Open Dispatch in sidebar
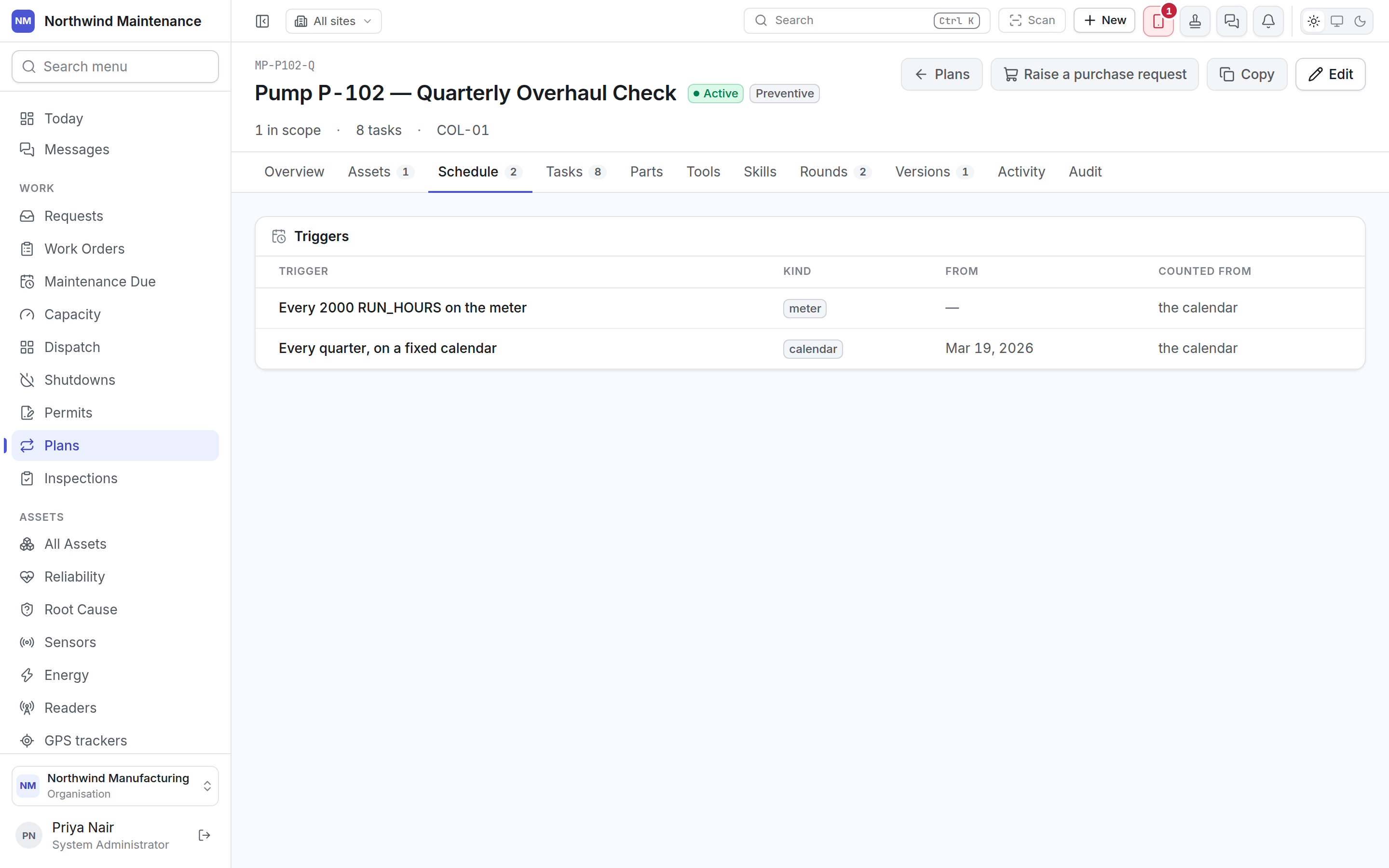The image size is (1389, 868). pyautogui.click(x=115, y=347)
